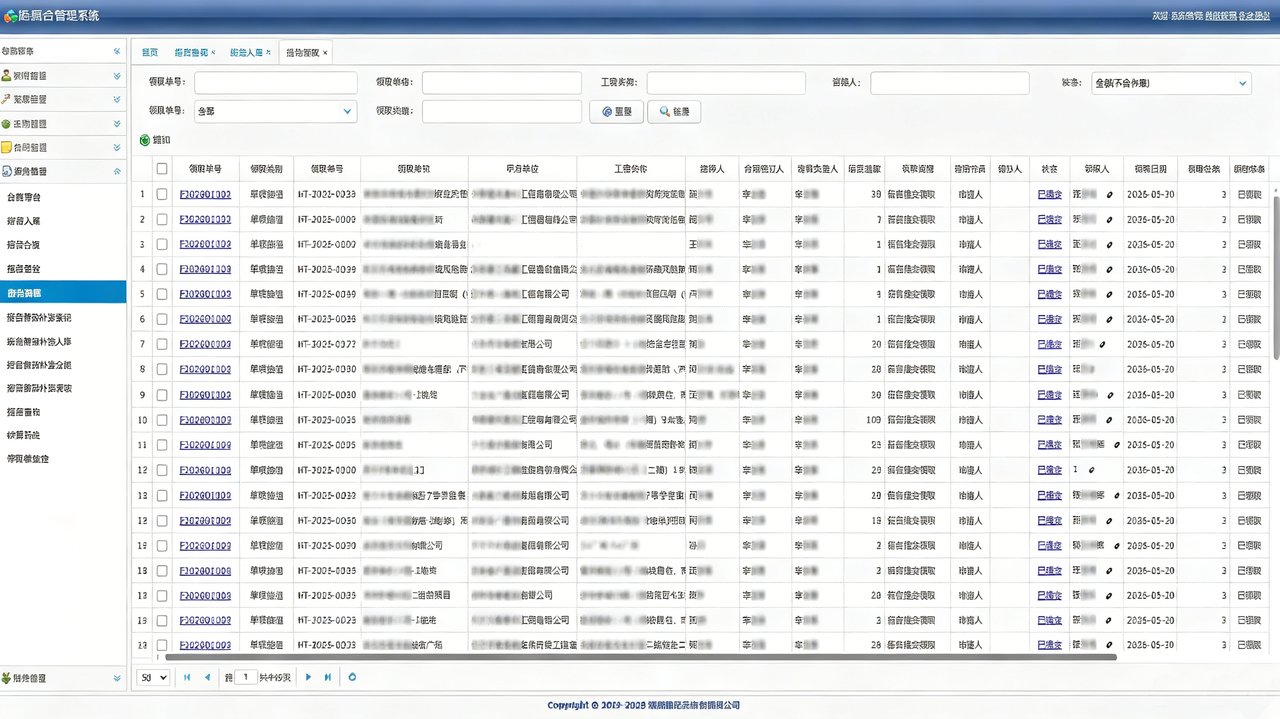Click the vertical scrollbar at the table's right
This screenshot has width=1280, height=719.
click(1275, 276)
